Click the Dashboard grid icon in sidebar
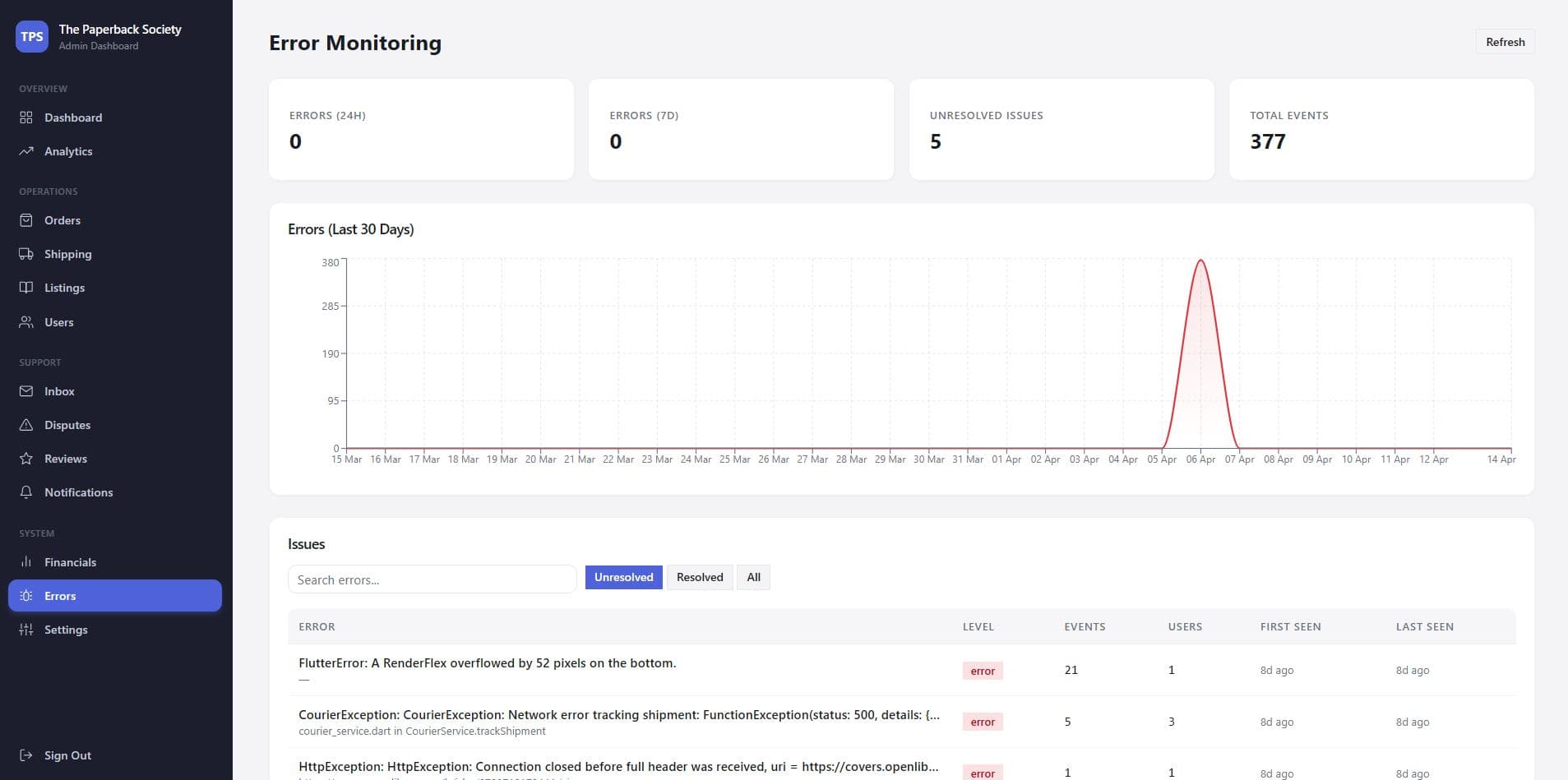 pos(26,118)
